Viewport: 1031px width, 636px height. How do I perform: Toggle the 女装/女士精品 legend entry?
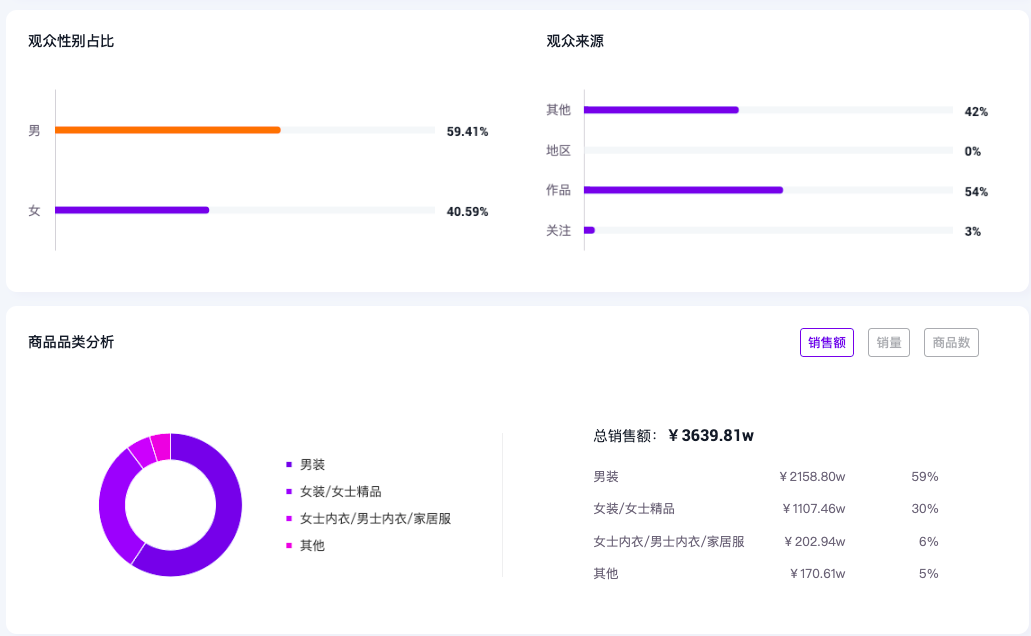(x=340, y=492)
